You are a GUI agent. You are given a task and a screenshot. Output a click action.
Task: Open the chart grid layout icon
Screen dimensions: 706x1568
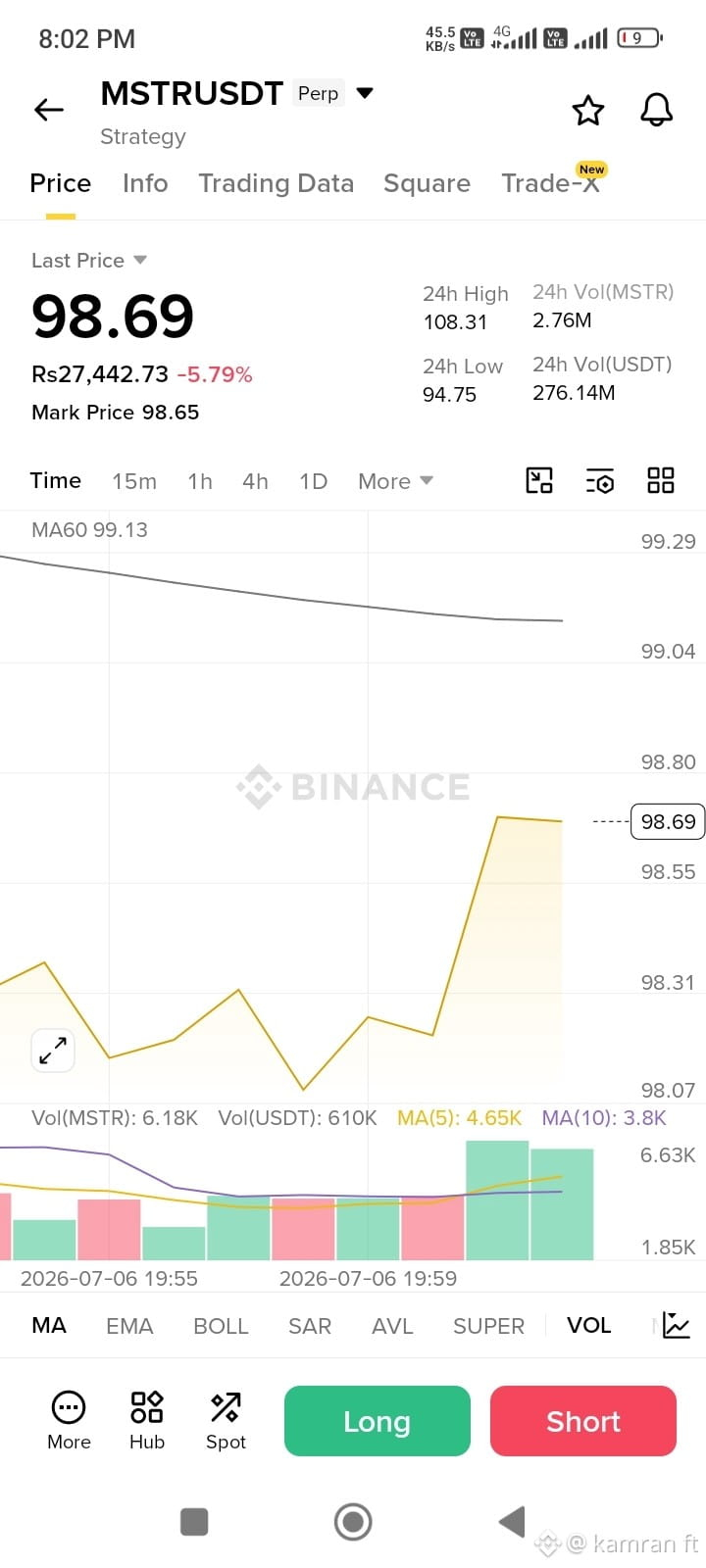tap(661, 480)
